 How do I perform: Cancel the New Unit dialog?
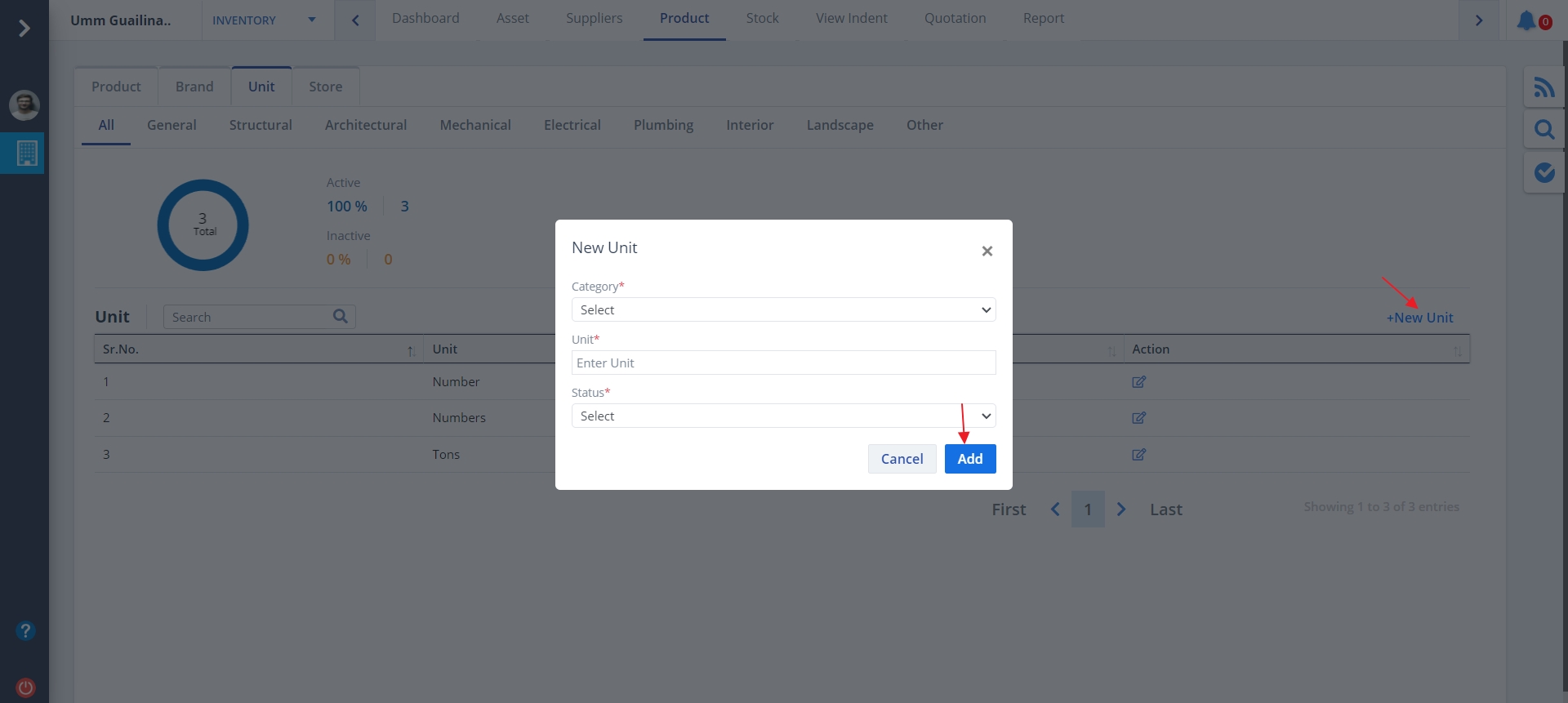coord(902,459)
